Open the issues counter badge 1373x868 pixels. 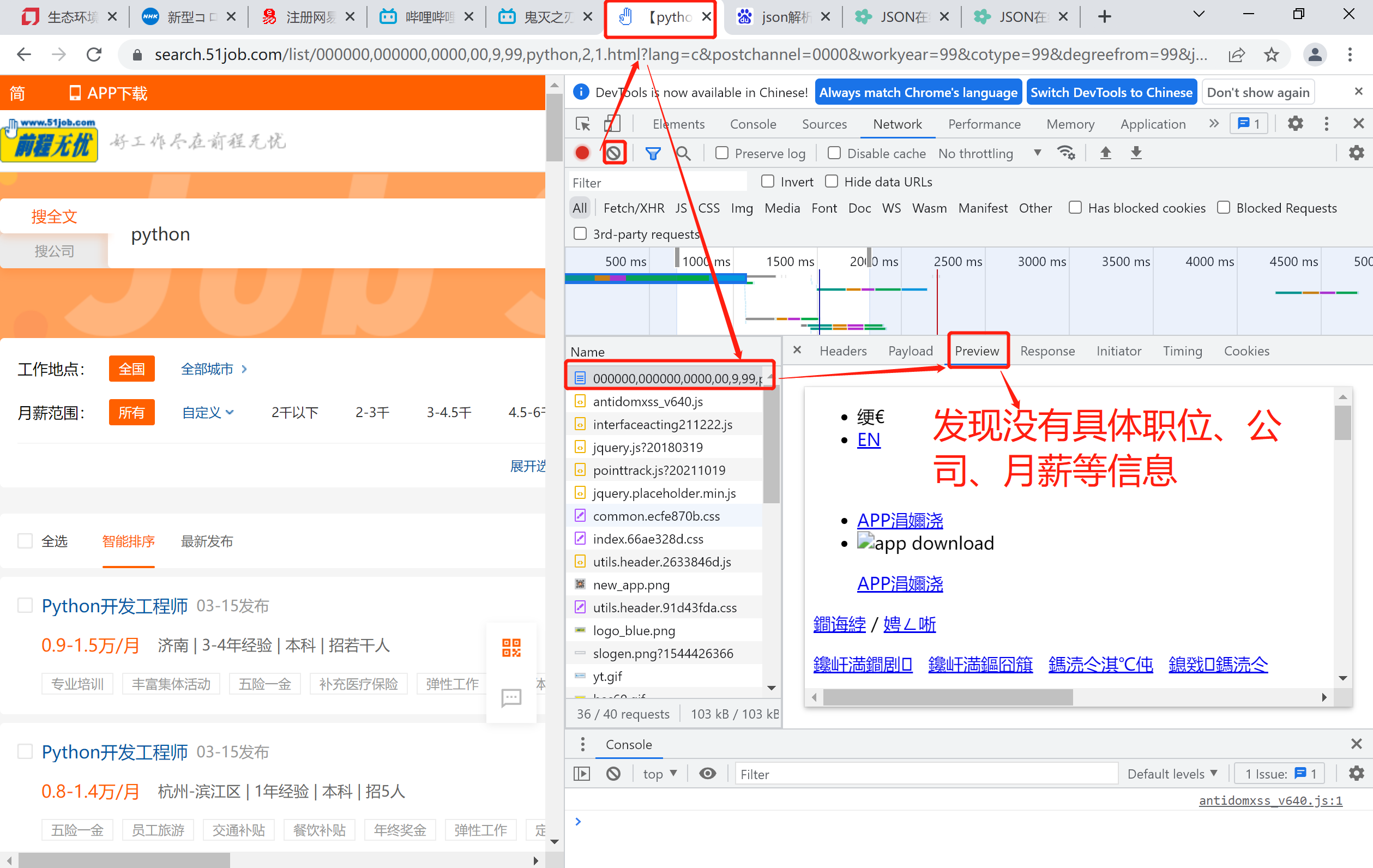pyautogui.click(x=1249, y=123)
